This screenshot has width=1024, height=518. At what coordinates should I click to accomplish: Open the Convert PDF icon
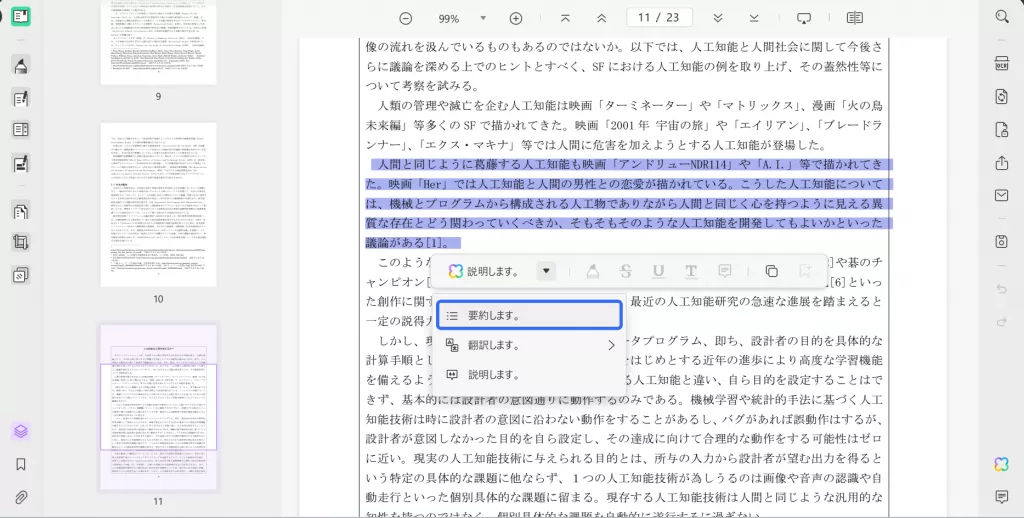pyautogui.click(x=1002, y=97)
